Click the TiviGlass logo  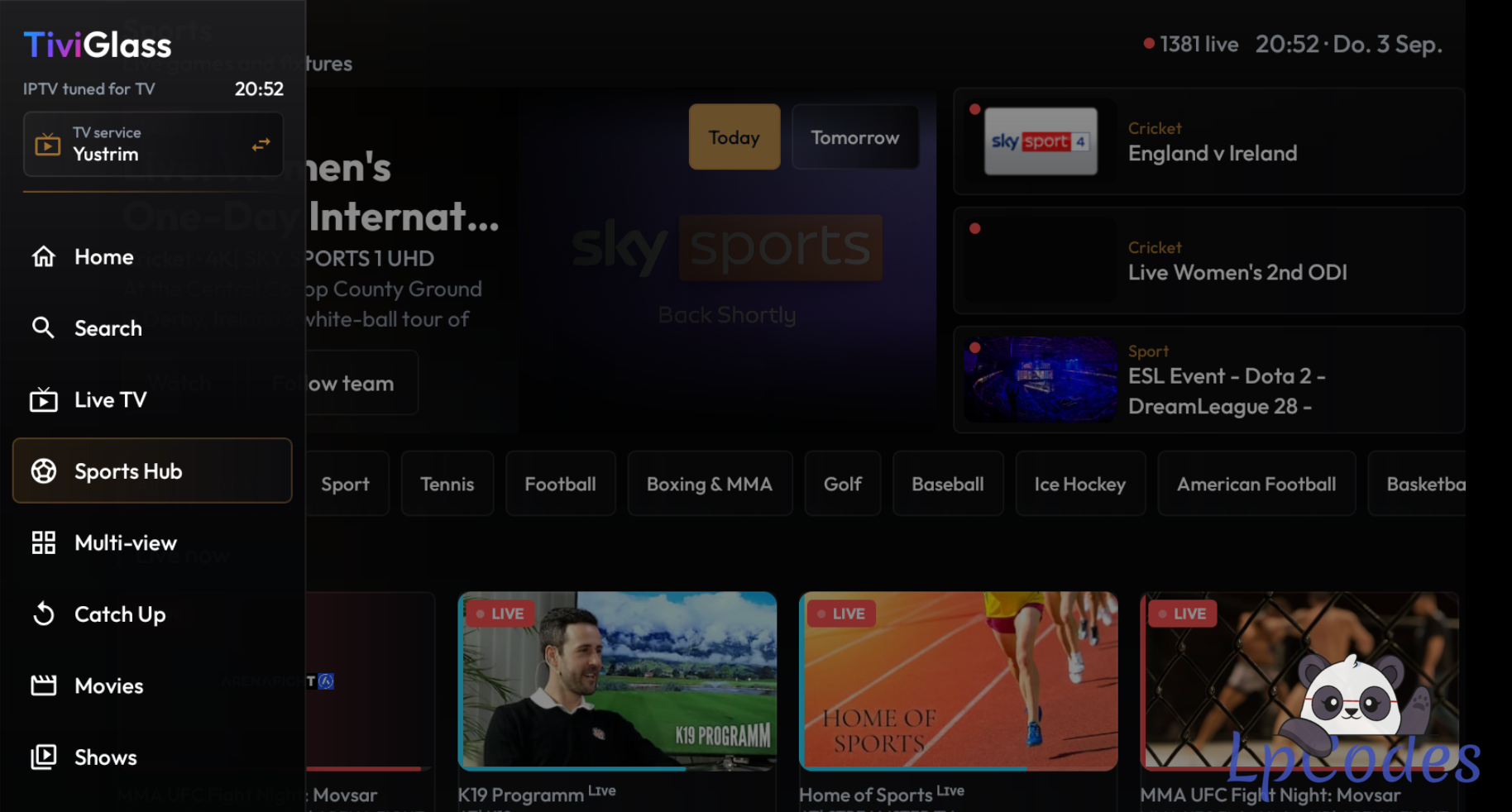coord(98,45)
